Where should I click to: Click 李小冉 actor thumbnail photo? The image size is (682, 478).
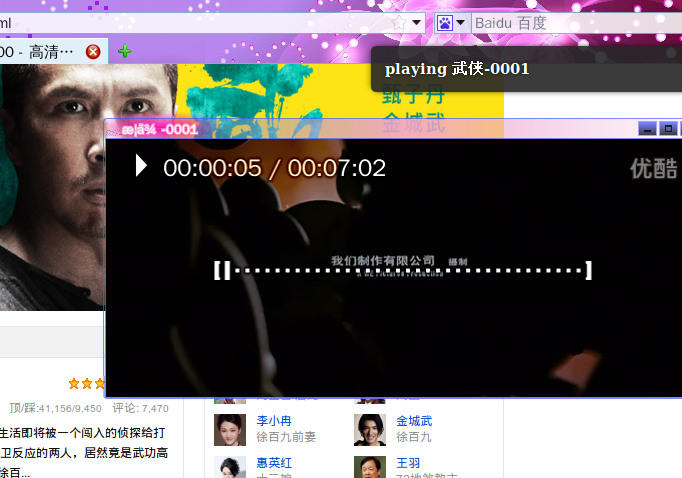(x=230, y=430)
